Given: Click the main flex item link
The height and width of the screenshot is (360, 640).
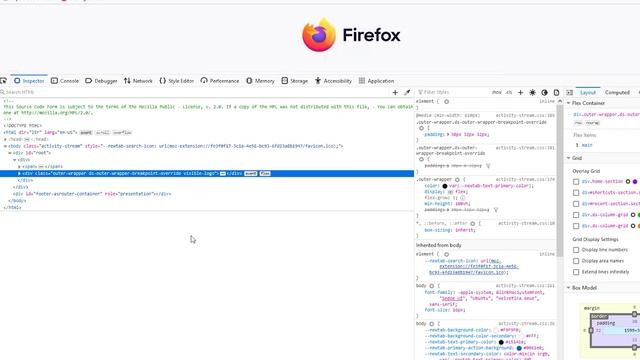Looking at the screenshot, I should tap(587, 145).
